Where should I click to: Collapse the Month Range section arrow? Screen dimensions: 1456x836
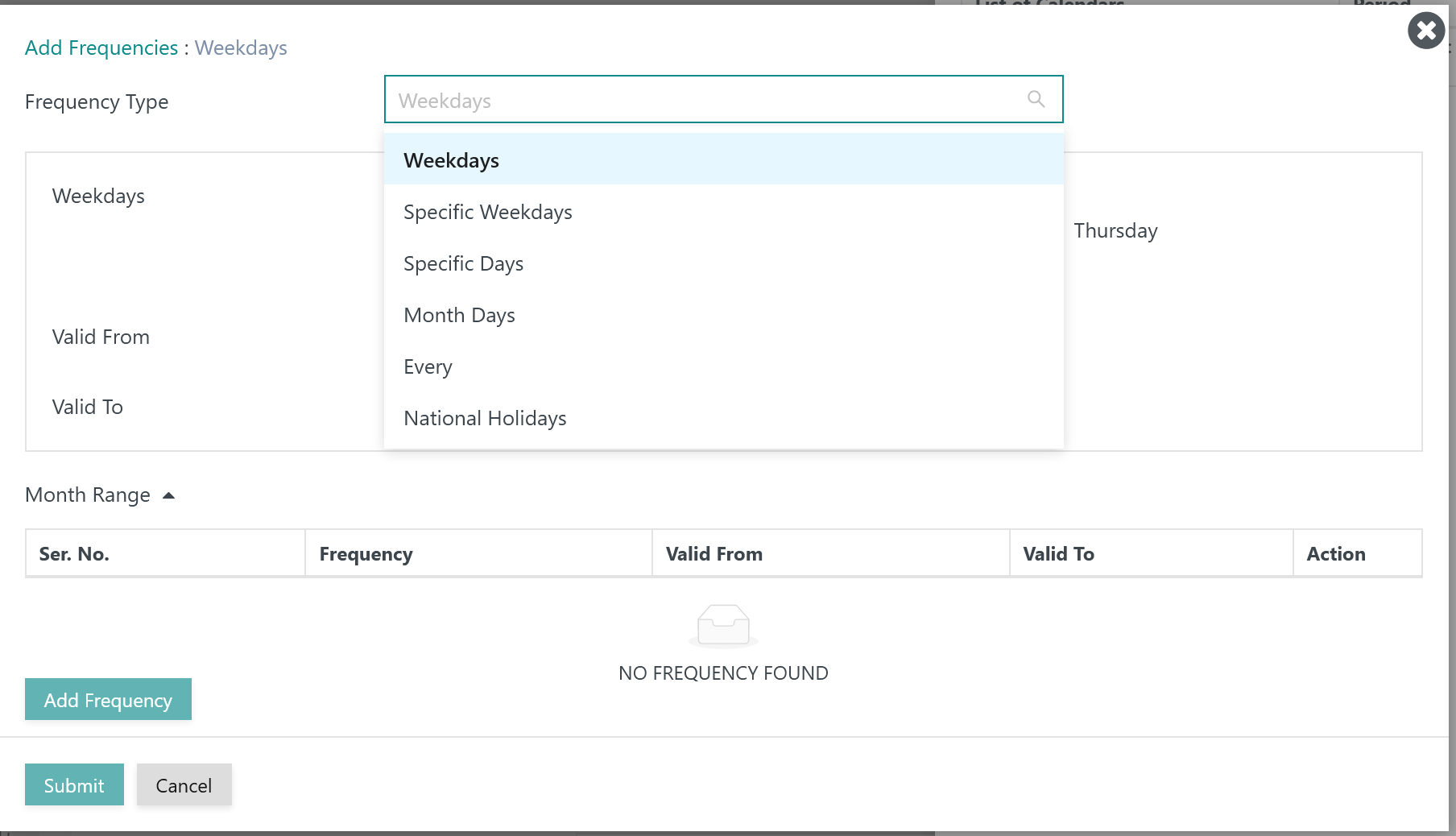coord(168,495)
